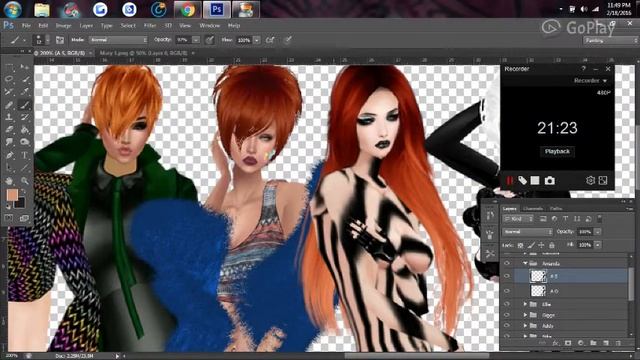Select the Move tool
This screenshot has height=360, width=640.
[x=25, y=67]
